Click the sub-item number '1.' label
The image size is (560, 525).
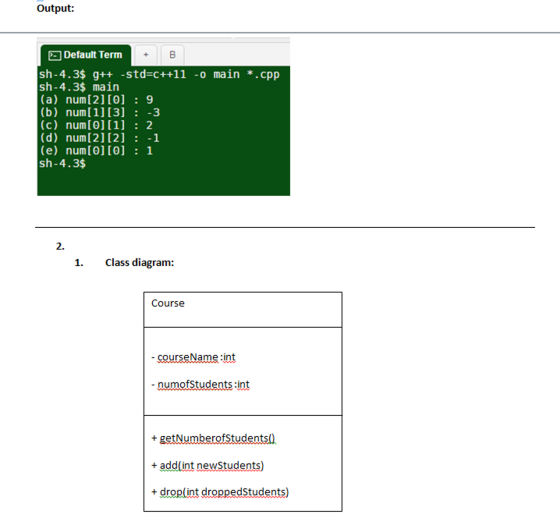(x=79, y=263)
